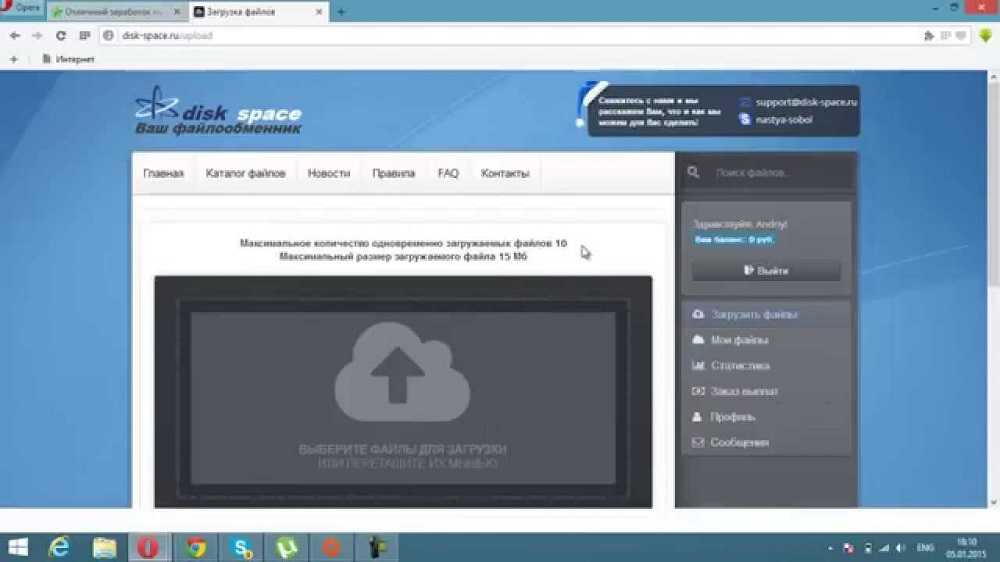This screenshot has width=1000, height=562.
Task: Click the disk space logo
Action: [x=218, y=113]
